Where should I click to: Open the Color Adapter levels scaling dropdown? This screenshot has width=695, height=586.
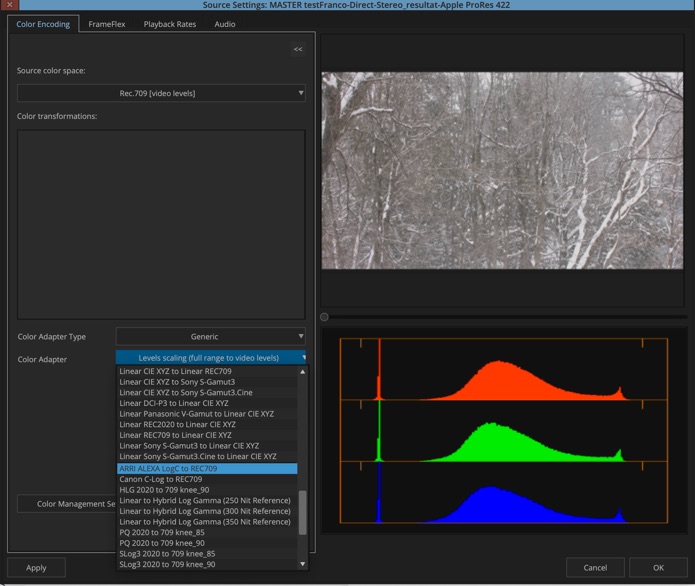[x=210, y=358]
